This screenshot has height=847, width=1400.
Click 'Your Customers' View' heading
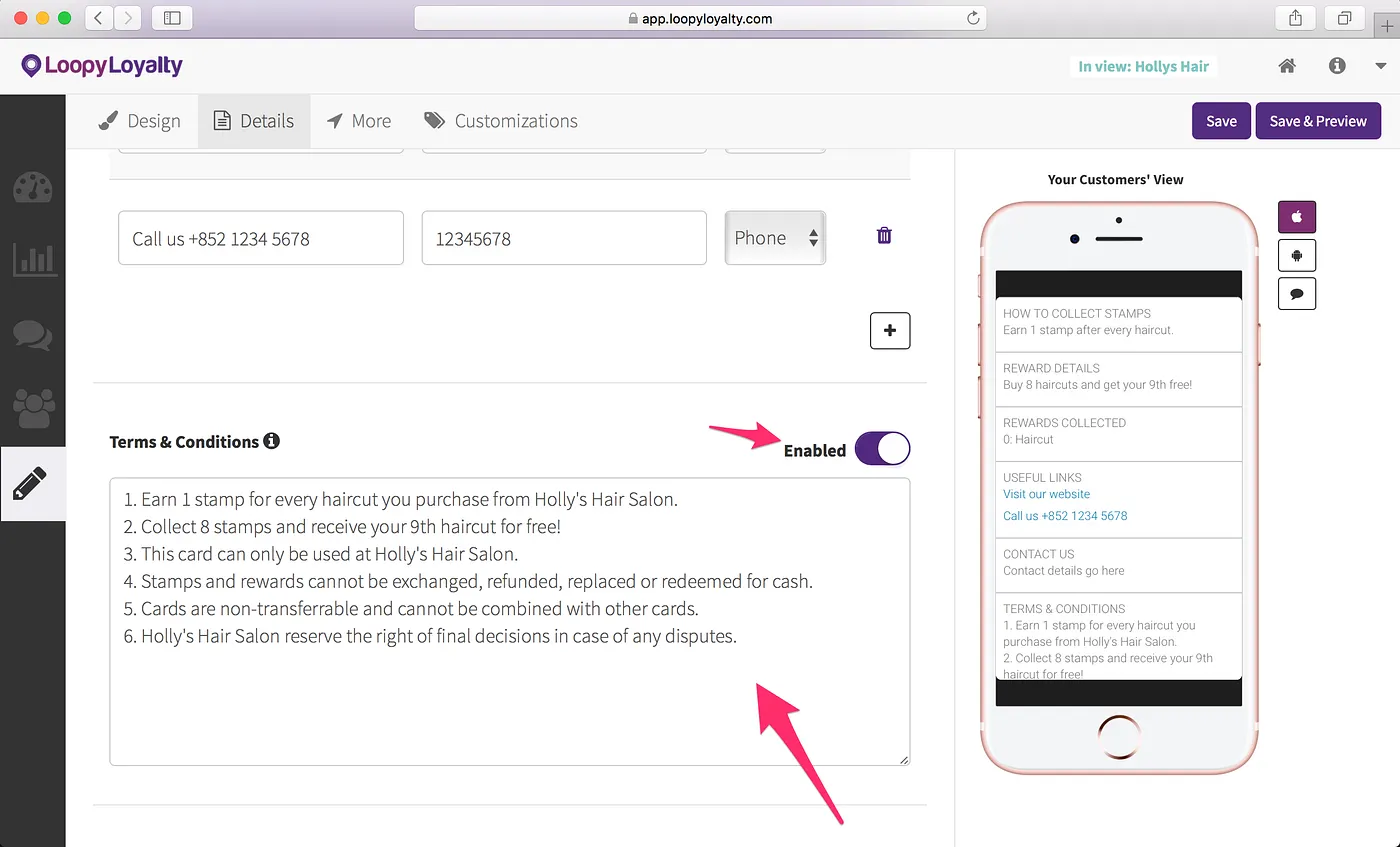pos(1115,180)
